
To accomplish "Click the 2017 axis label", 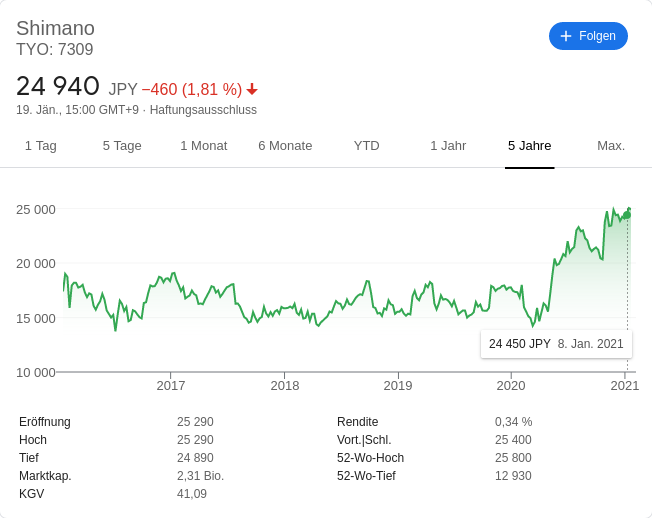I will (x=170, y=386).
